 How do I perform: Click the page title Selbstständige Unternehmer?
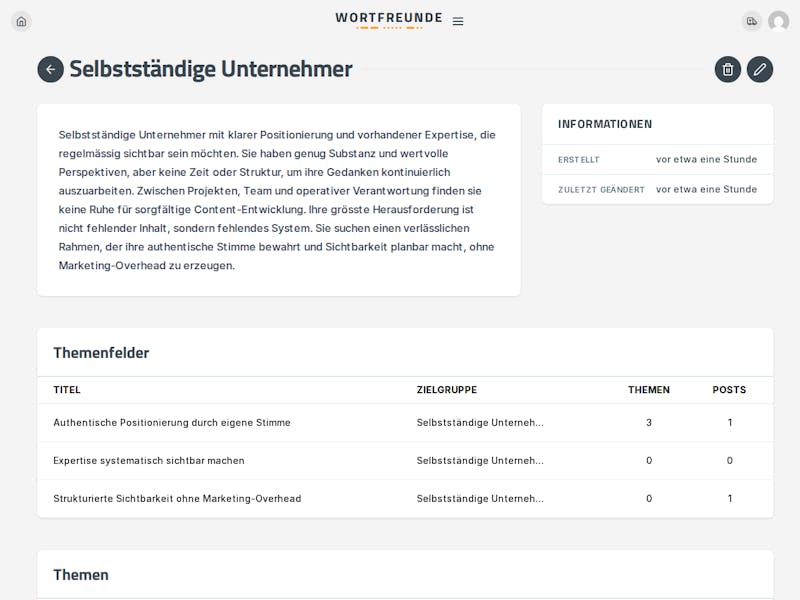tap(211, 69)
